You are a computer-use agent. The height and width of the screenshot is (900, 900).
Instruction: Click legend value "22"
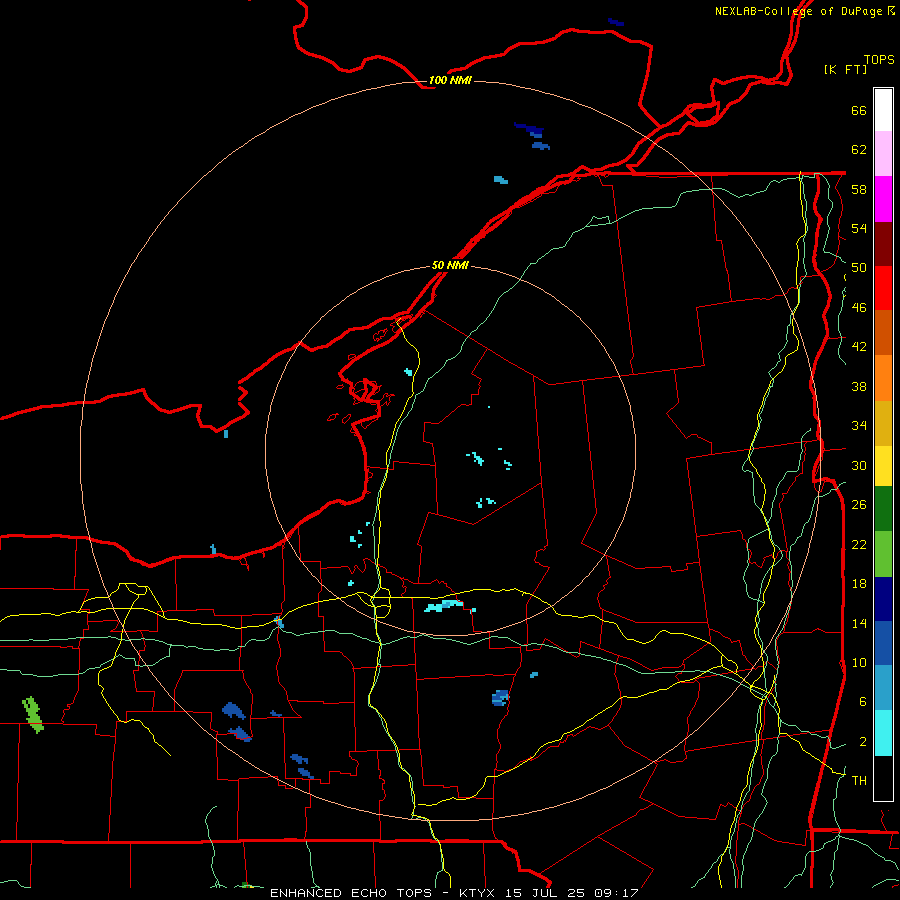(x=859, y=544)
